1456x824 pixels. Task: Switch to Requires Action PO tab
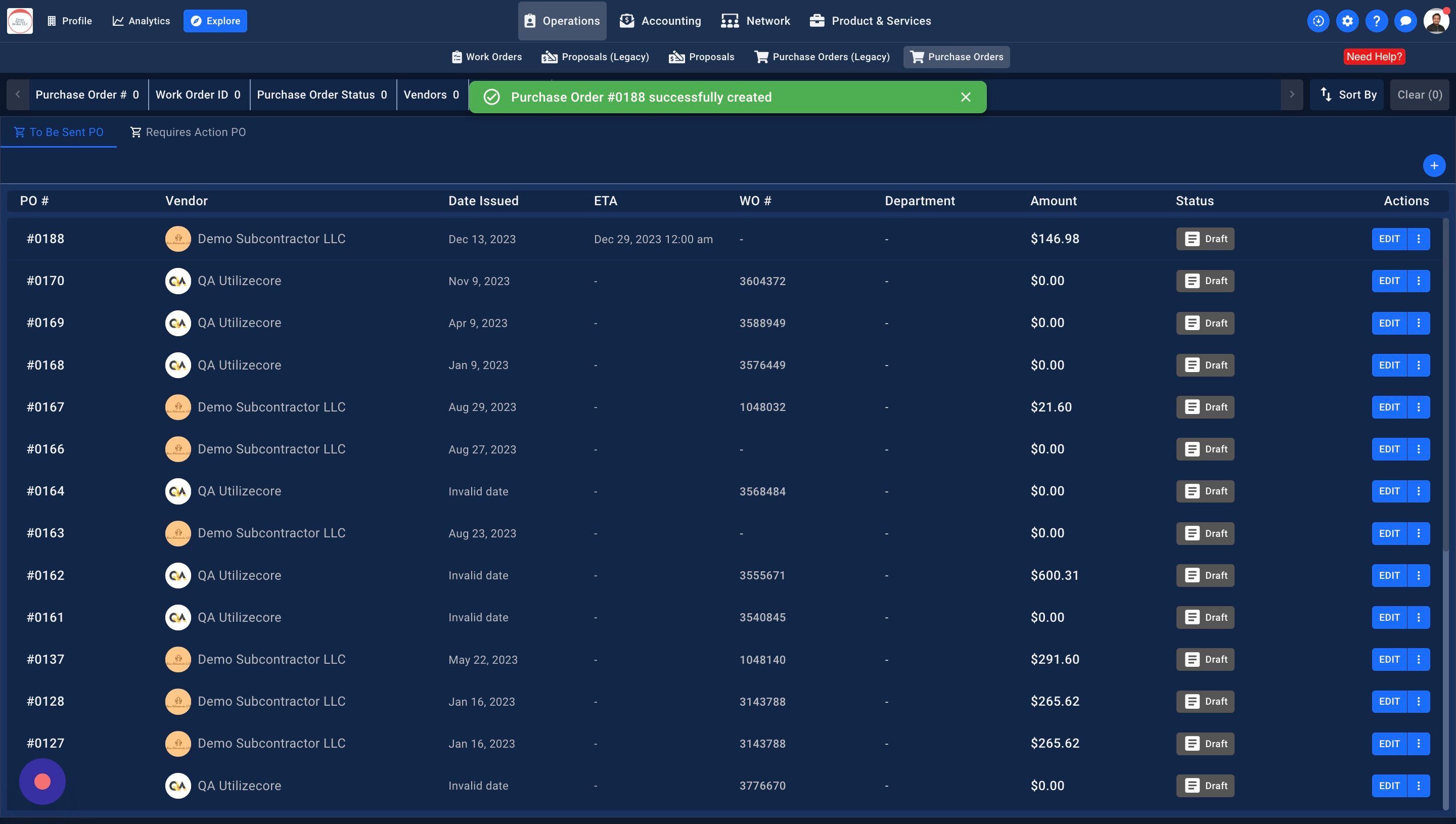189,132
